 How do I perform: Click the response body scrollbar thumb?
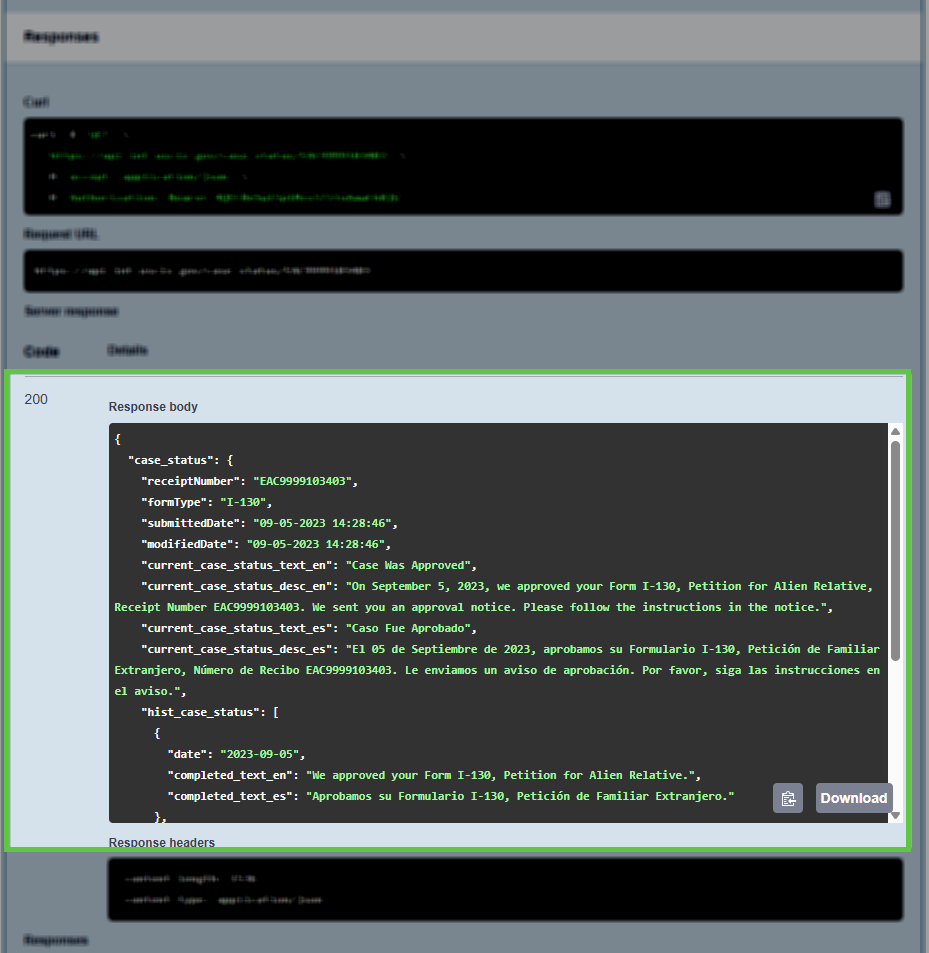(x=895, y=550)
